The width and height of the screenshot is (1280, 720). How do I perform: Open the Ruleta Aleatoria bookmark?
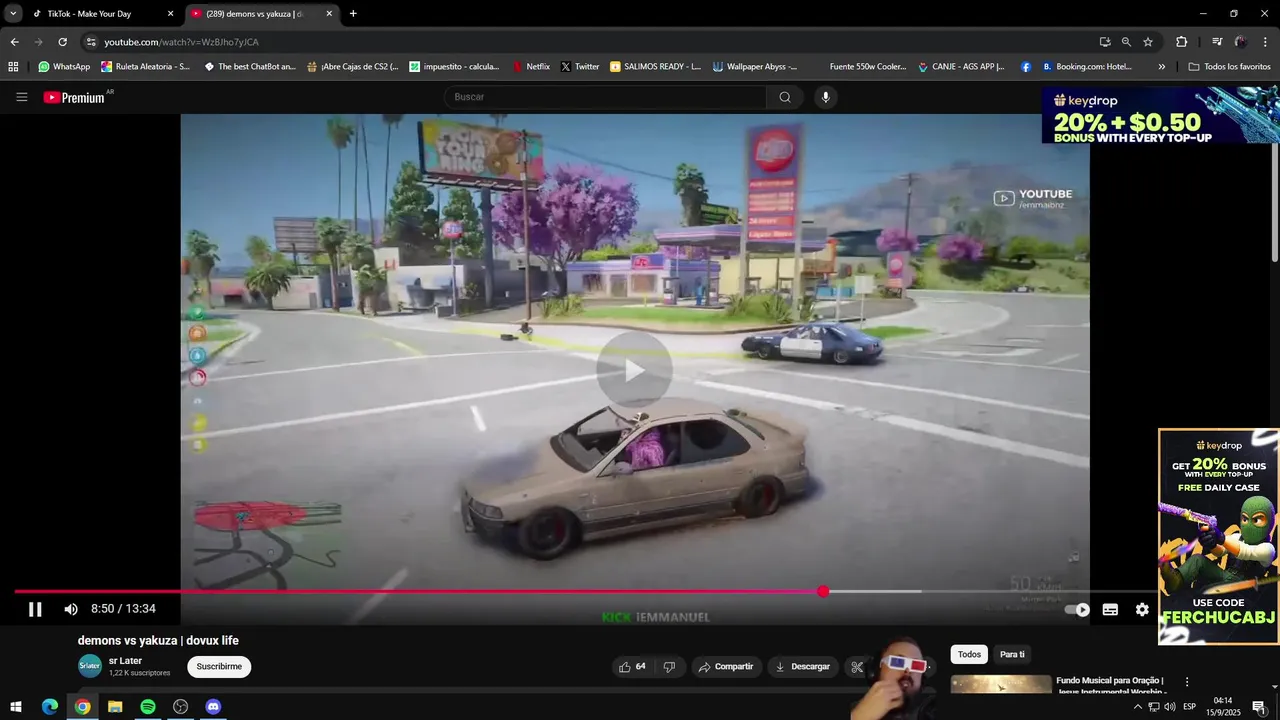(x=145, y=67)
